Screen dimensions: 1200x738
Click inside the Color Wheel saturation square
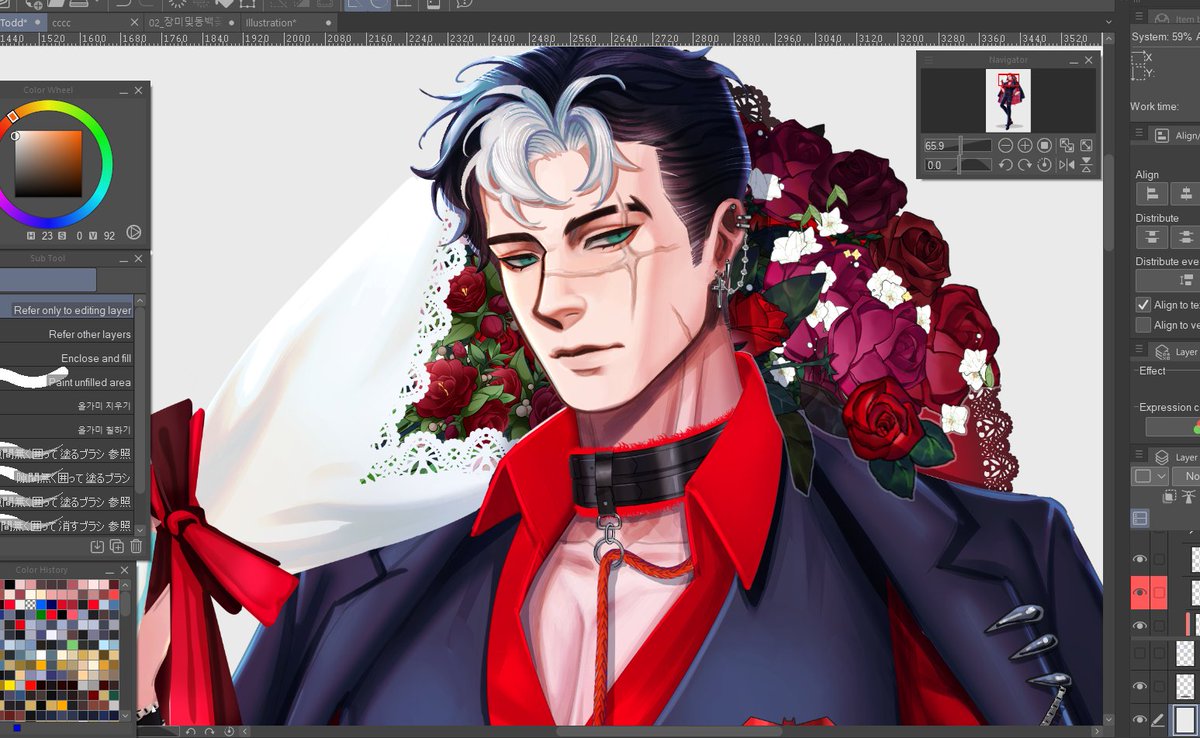coord(48,164)
